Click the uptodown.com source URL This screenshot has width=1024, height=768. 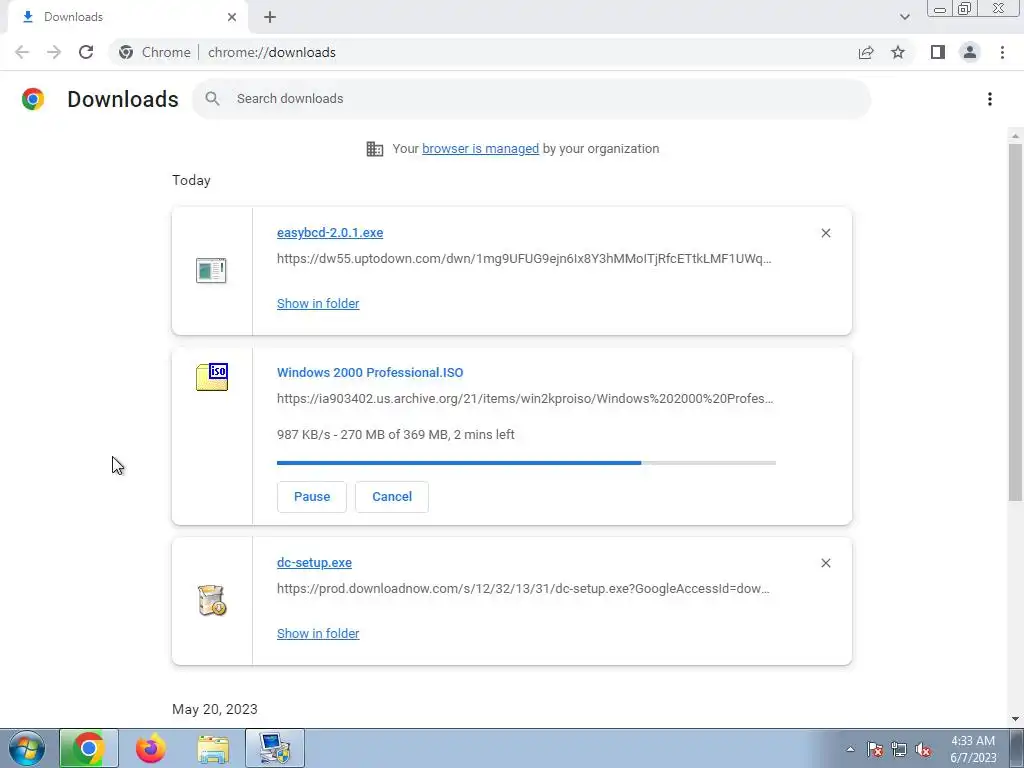point(524,259)
